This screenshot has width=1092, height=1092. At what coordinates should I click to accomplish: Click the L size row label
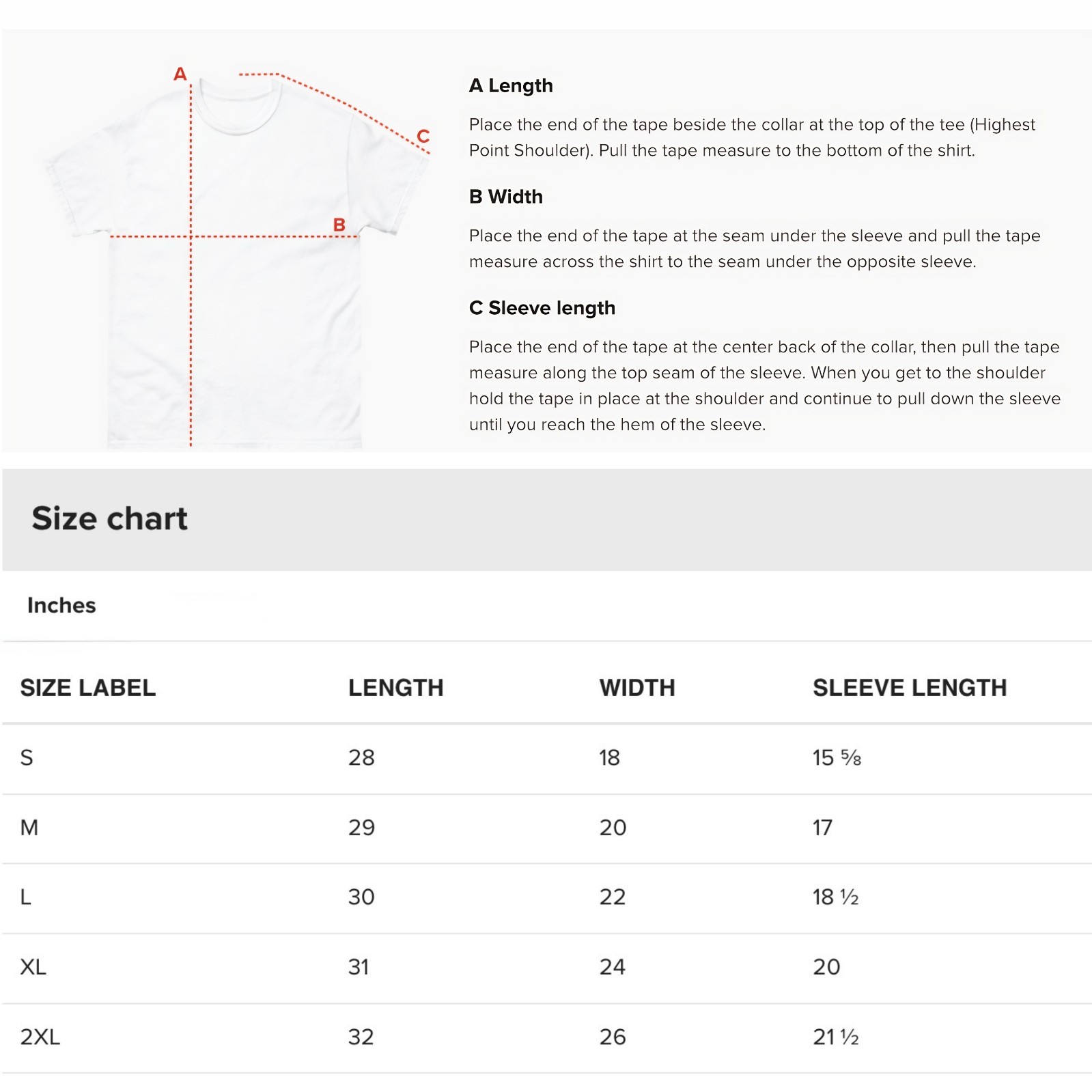pos(26,897)
